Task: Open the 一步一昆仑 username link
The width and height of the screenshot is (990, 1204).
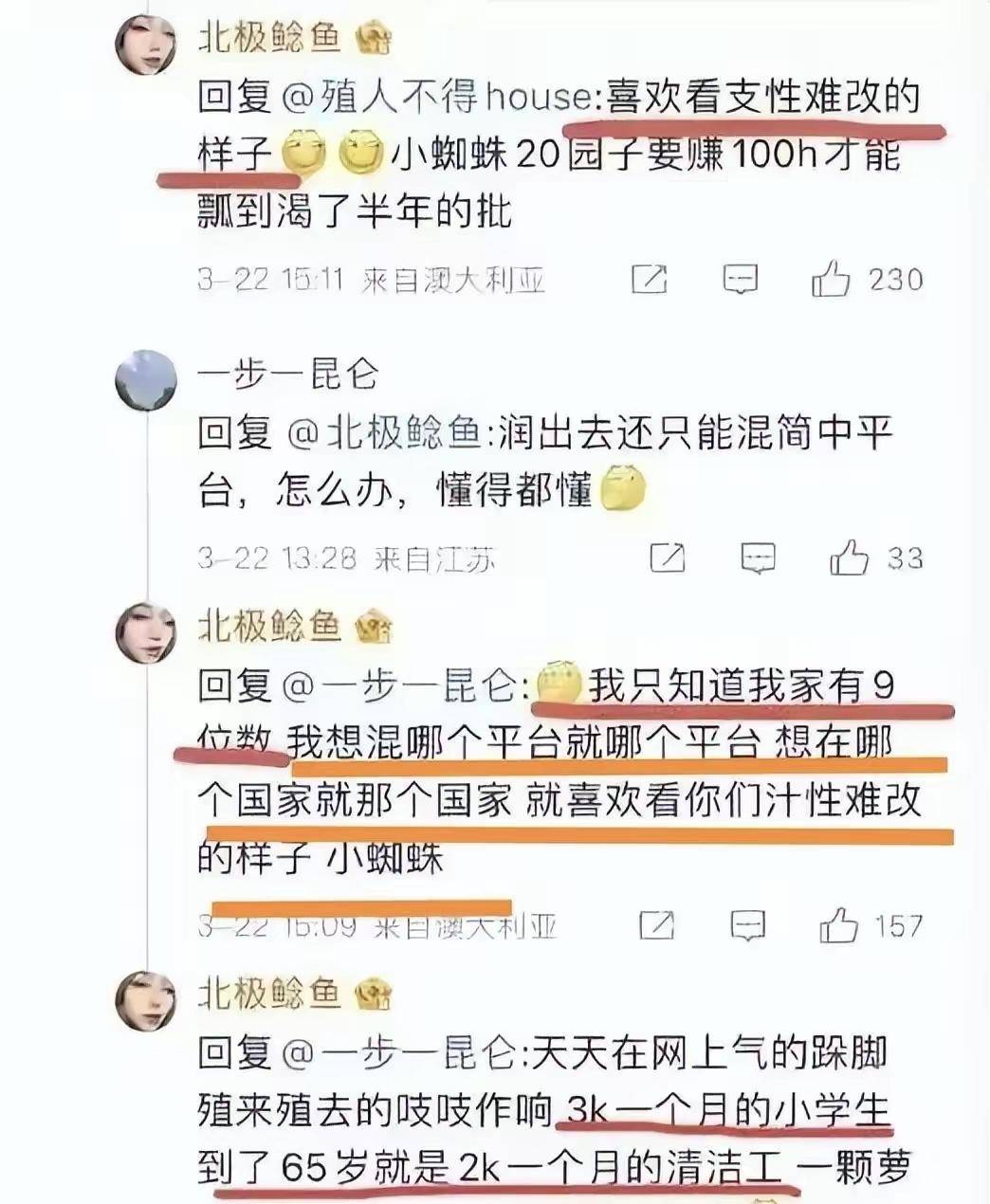Action: pyautogui.click(x=286, y=375)
